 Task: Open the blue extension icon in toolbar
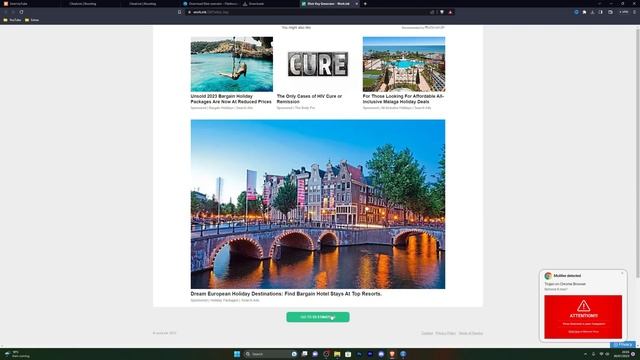576,12
